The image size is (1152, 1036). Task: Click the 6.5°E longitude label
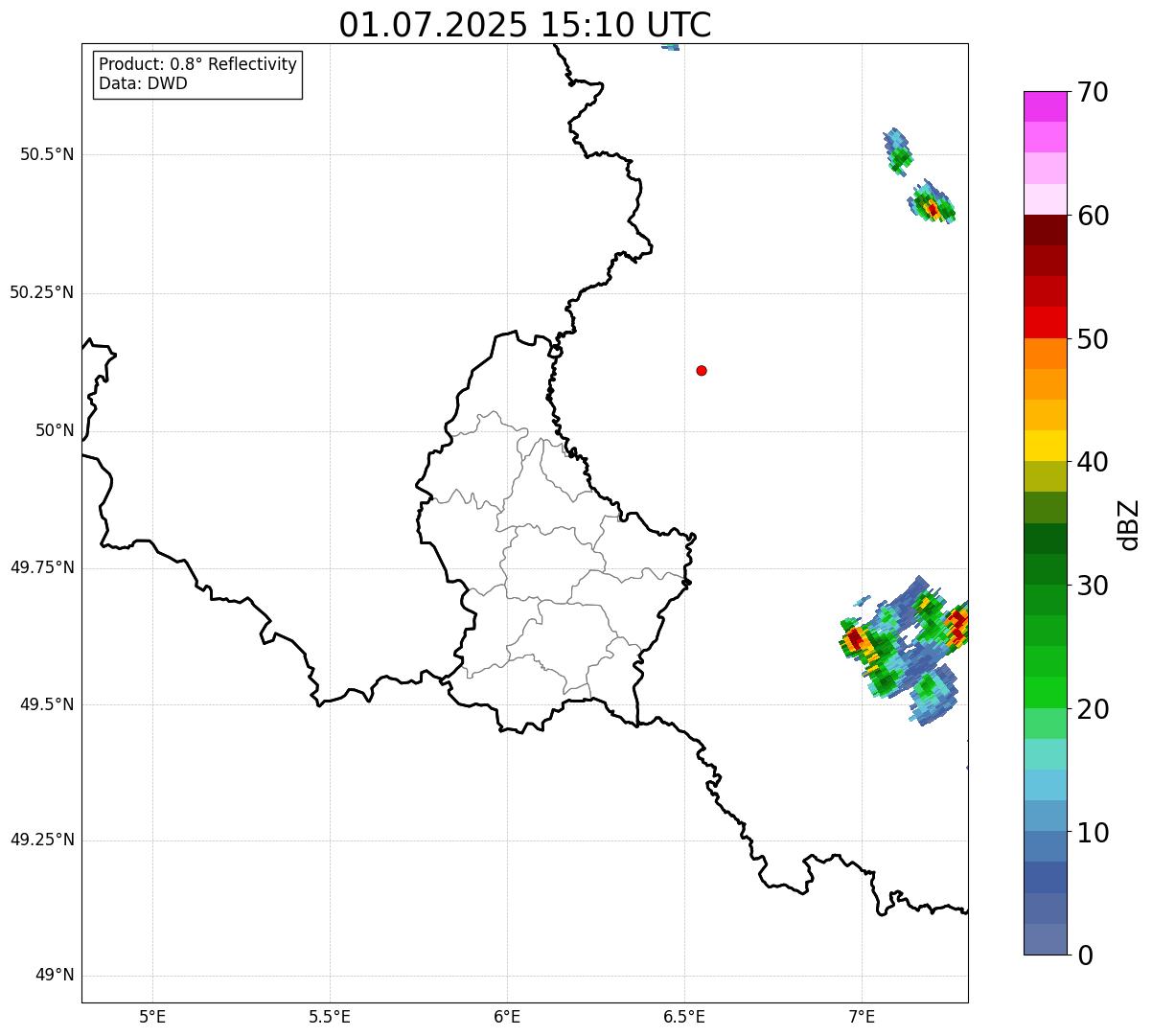[x=684, y=1016]
